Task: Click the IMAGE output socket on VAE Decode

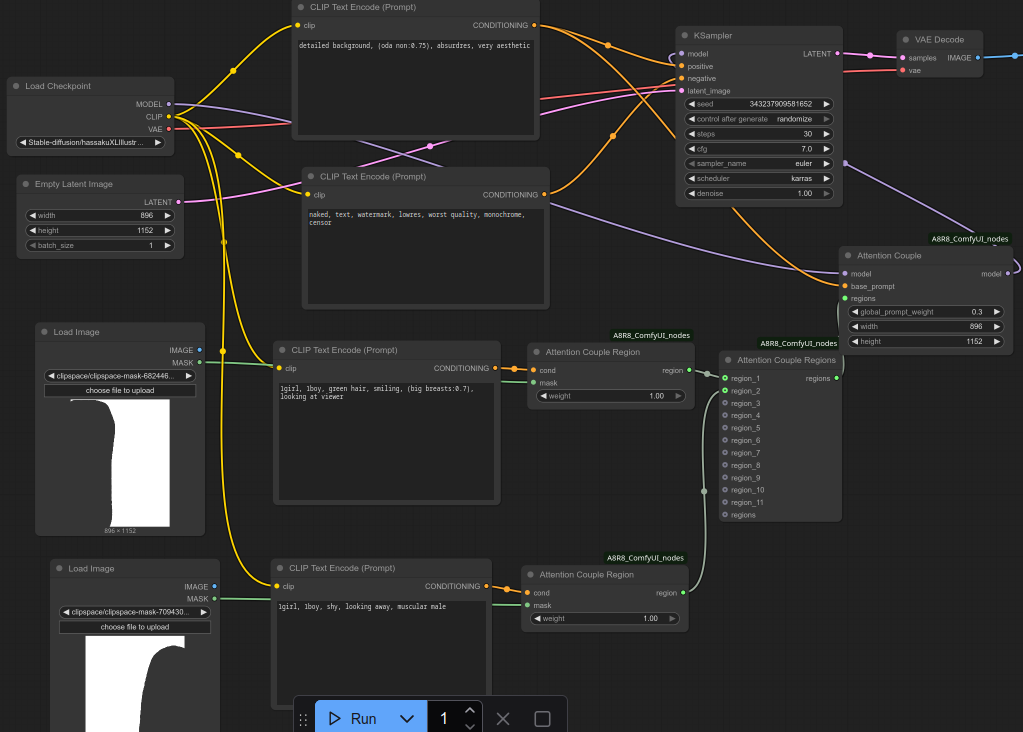Action: tap(977, 57)
